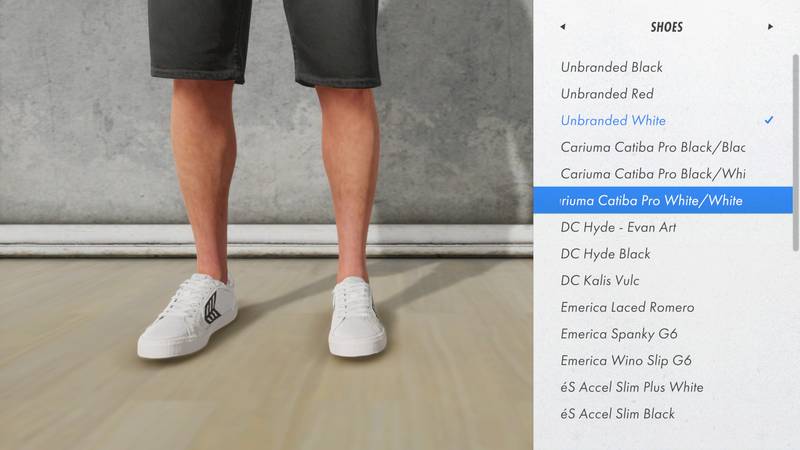This screenshot has width=800, height=450.
Task: Choose DC Hyde - Evan Art shoes
Action: pos(618,227)
